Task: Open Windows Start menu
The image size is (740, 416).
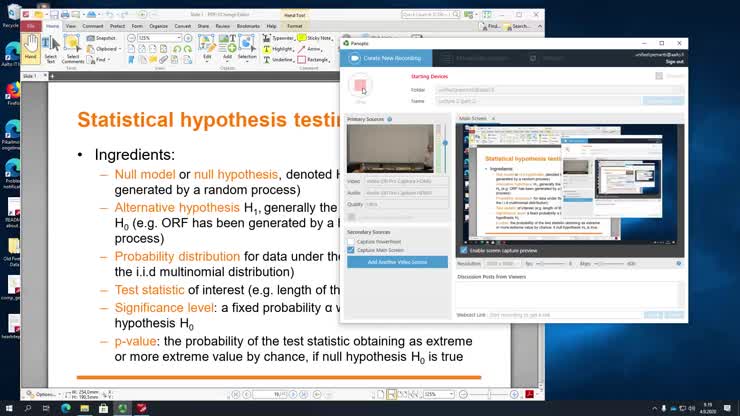Action: tap(8, 408)
